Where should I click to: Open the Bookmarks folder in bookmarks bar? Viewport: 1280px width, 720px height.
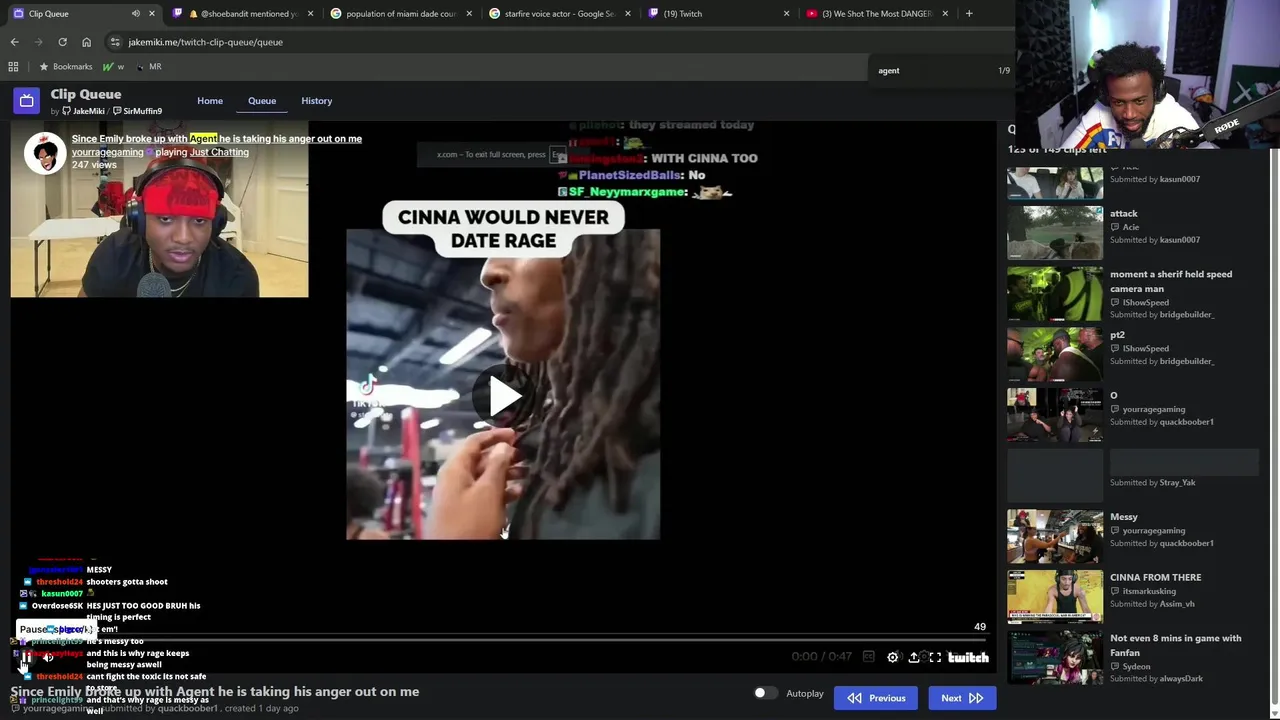[x=65, y=66]
